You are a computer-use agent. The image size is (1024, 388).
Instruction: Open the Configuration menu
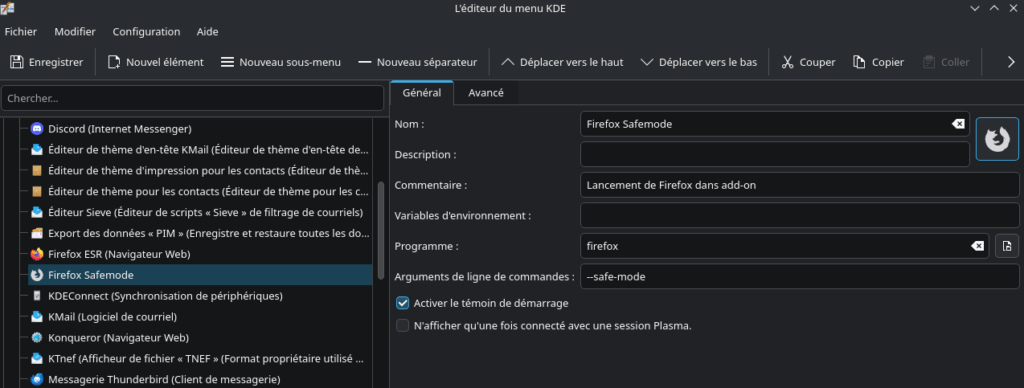tap(146, 31)
